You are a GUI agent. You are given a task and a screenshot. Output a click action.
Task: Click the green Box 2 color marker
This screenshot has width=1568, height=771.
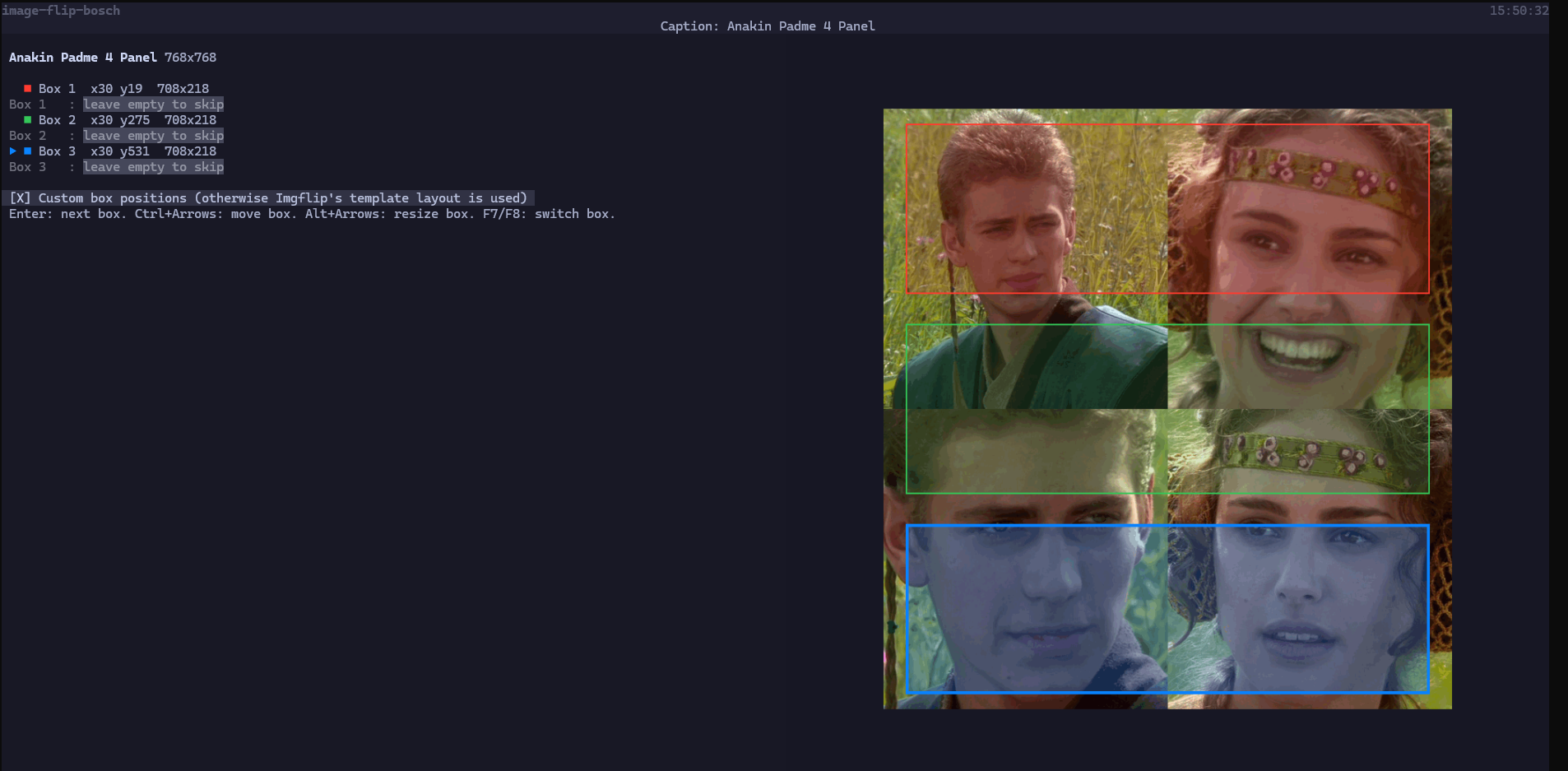pos(27,119)
